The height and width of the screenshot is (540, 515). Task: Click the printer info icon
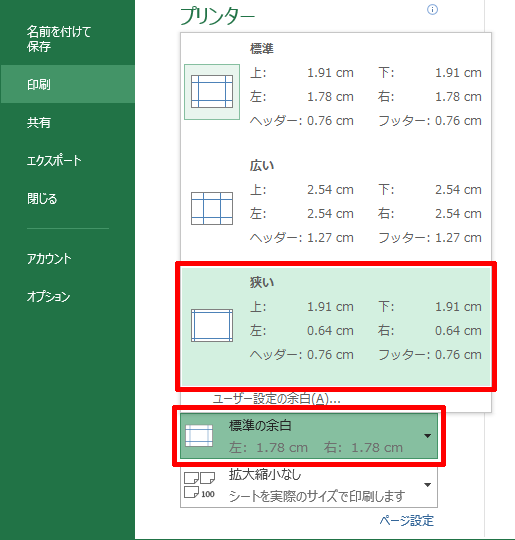point(432,10)
